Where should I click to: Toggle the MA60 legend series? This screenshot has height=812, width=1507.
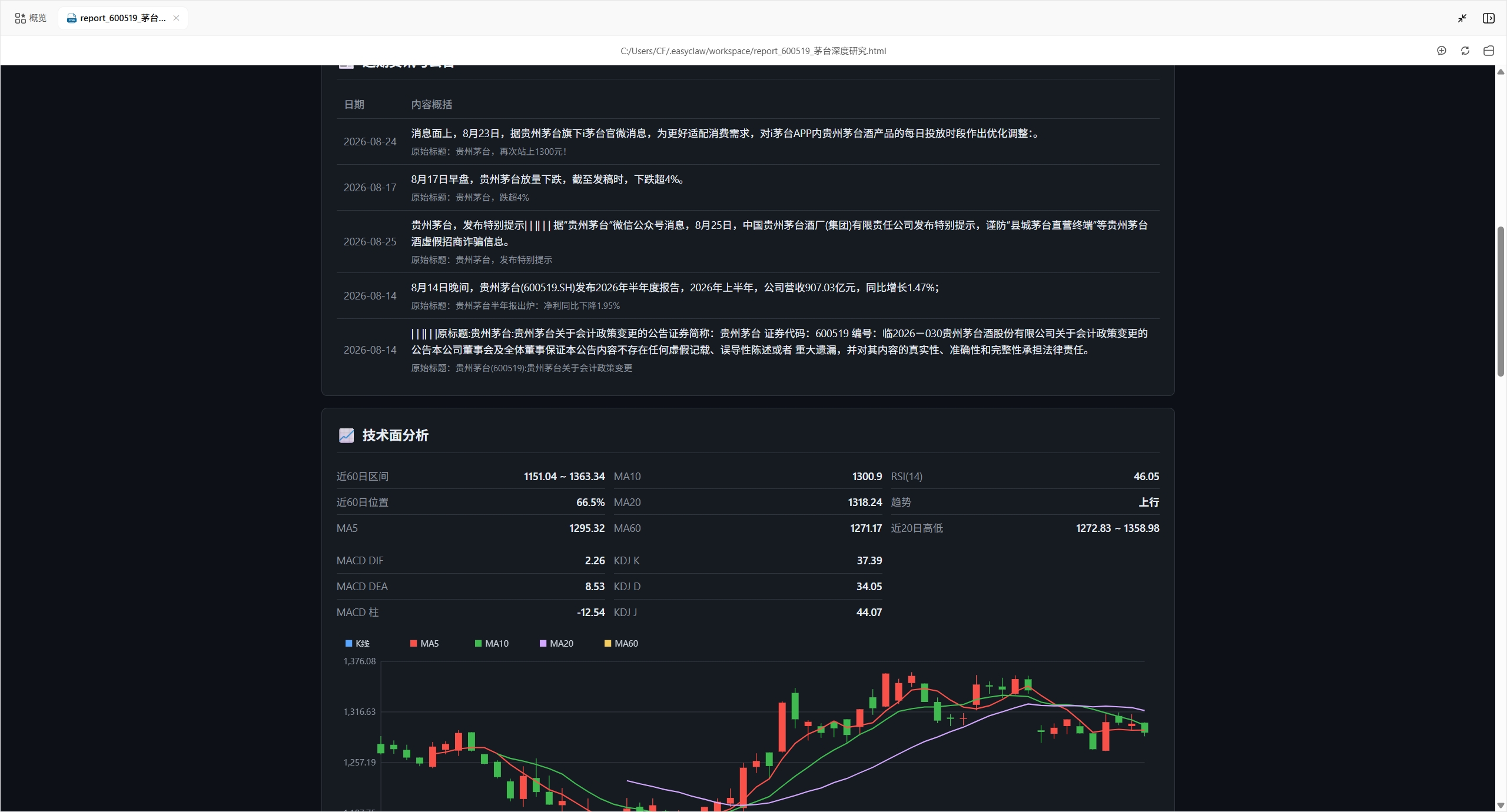621,644
